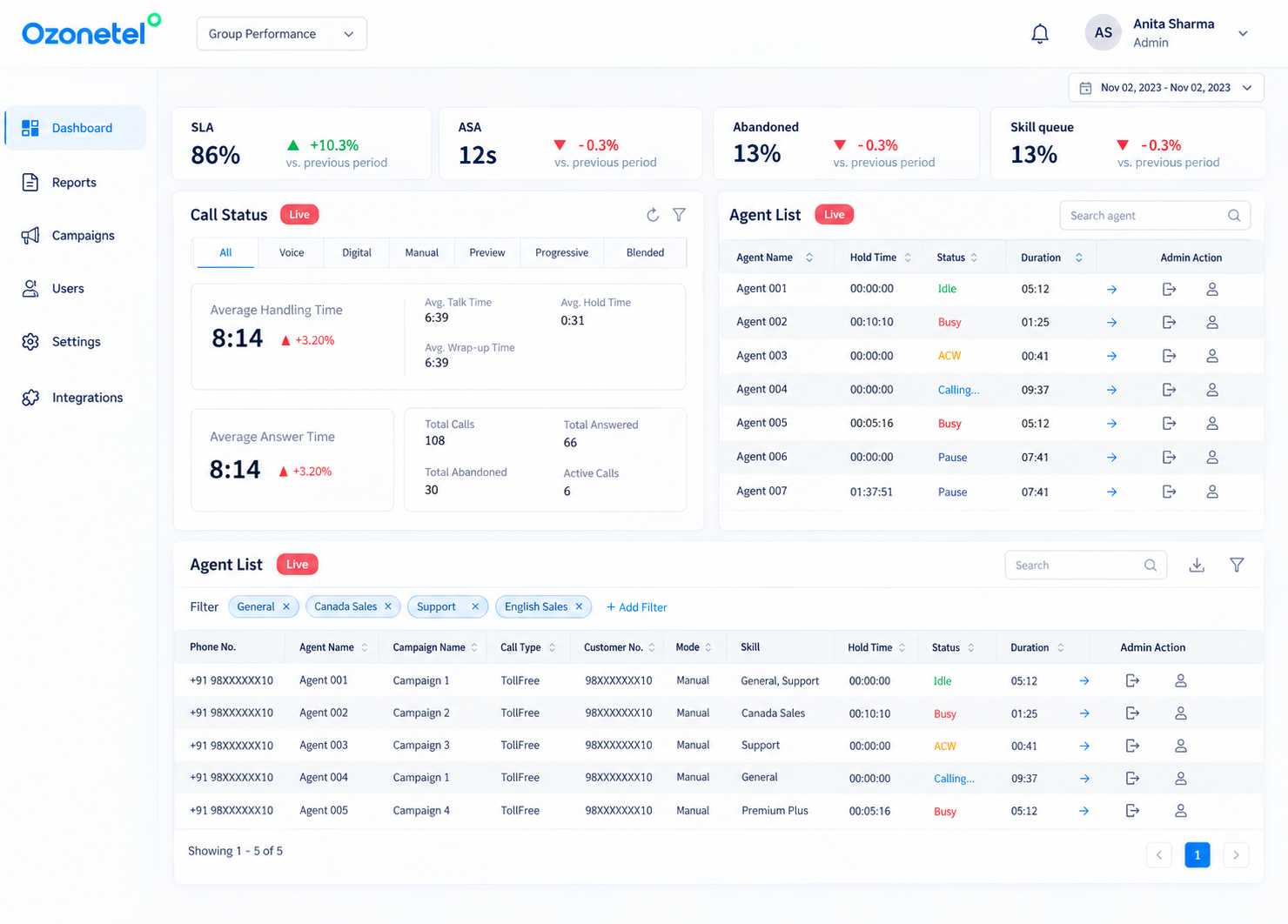
Task: Open Call Status filter funnel icon
Action: point(680,215)
